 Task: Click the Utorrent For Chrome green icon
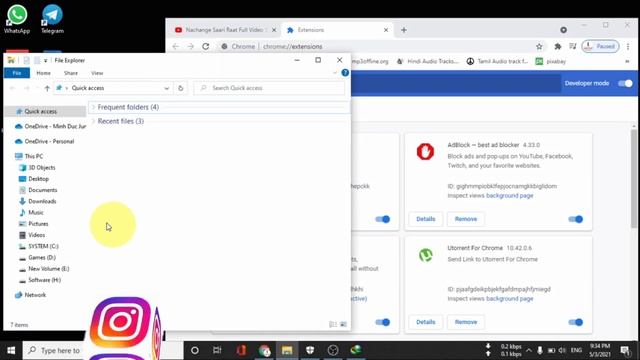pos(425,255)
